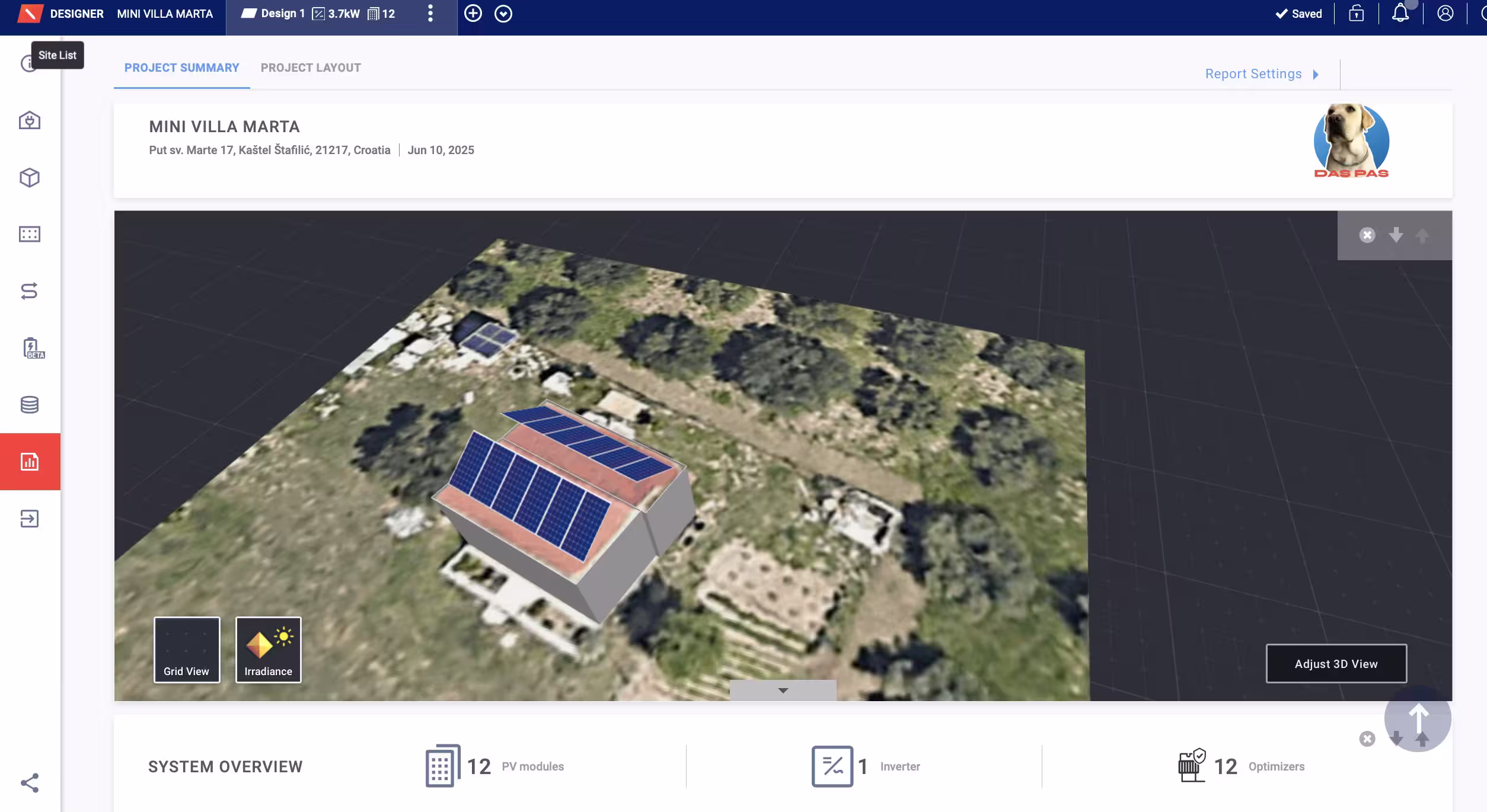This screenshot has height=812, width=1487.
Task: Open the PV module placement icon
Action: coord(30,234)
